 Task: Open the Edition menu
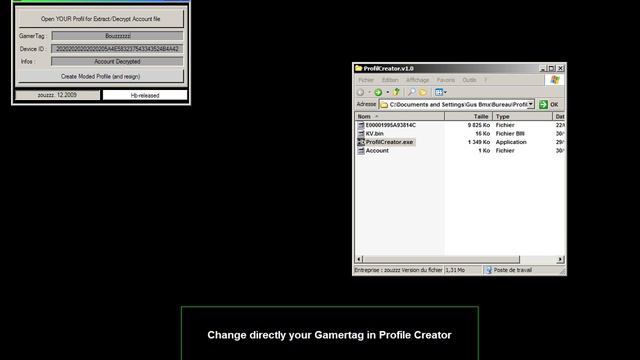point(390,80)
